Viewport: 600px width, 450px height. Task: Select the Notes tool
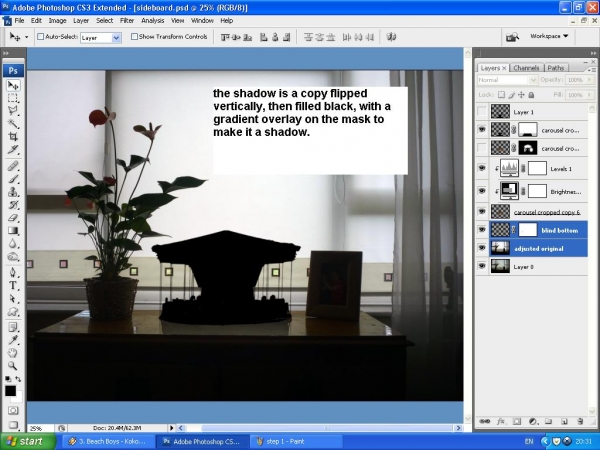[13, 327]
